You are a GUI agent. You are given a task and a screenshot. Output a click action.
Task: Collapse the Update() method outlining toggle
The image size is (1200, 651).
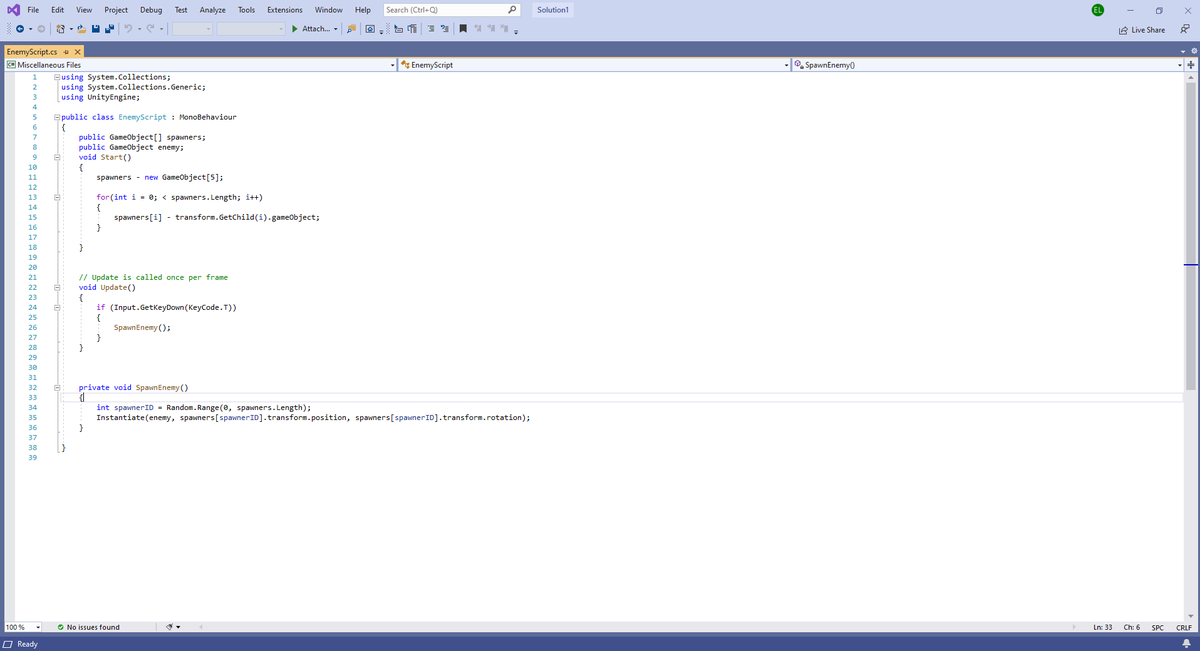tap(58, 288)
